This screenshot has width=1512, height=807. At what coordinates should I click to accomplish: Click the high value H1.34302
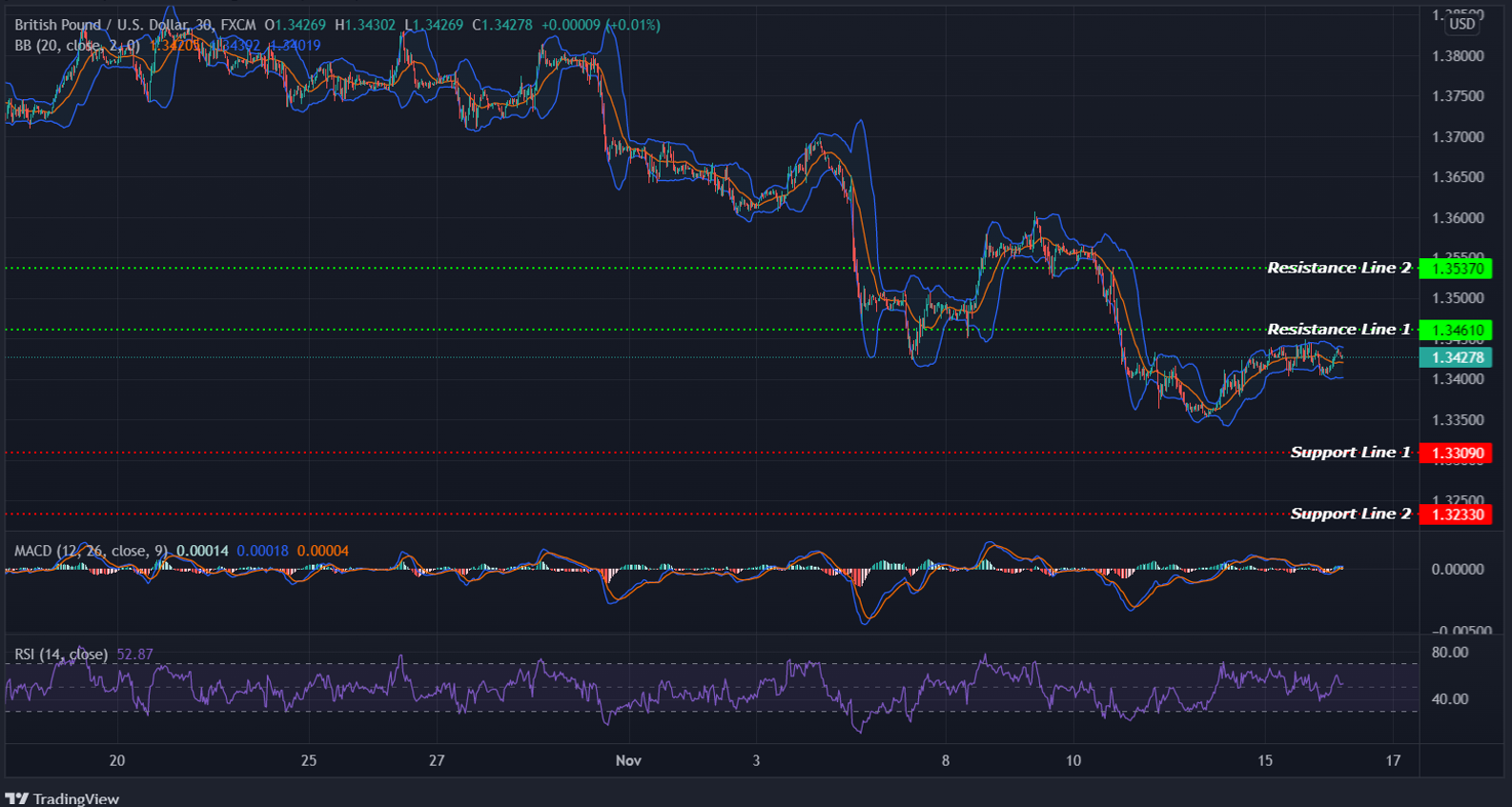[365, 25]
